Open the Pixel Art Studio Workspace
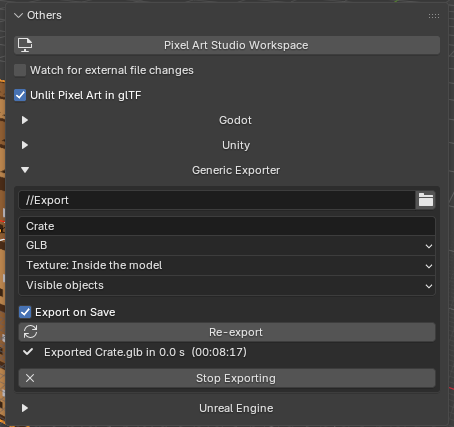The image size is (454, 427). (x=227, y=45)
